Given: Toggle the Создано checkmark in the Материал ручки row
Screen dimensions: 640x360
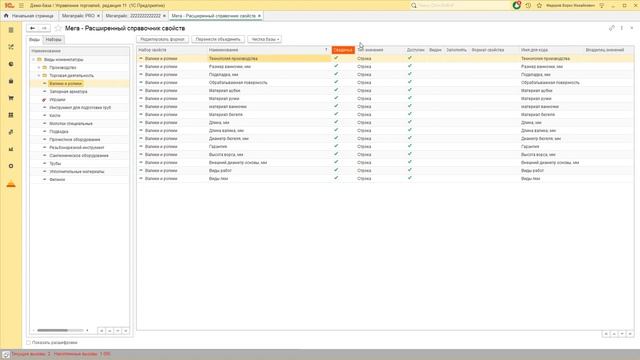Looking at the screenshot, I should (336, 98).
